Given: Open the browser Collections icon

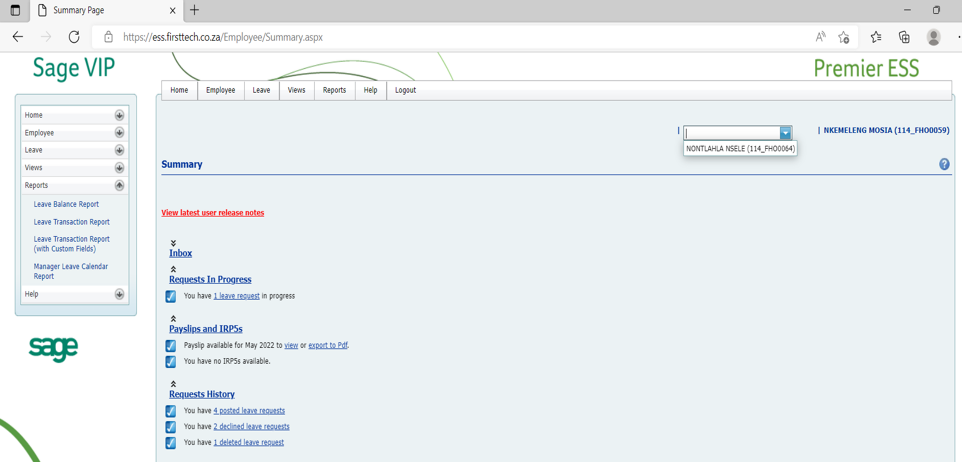Looking at the screenshot, I should [x=904, y=37].
